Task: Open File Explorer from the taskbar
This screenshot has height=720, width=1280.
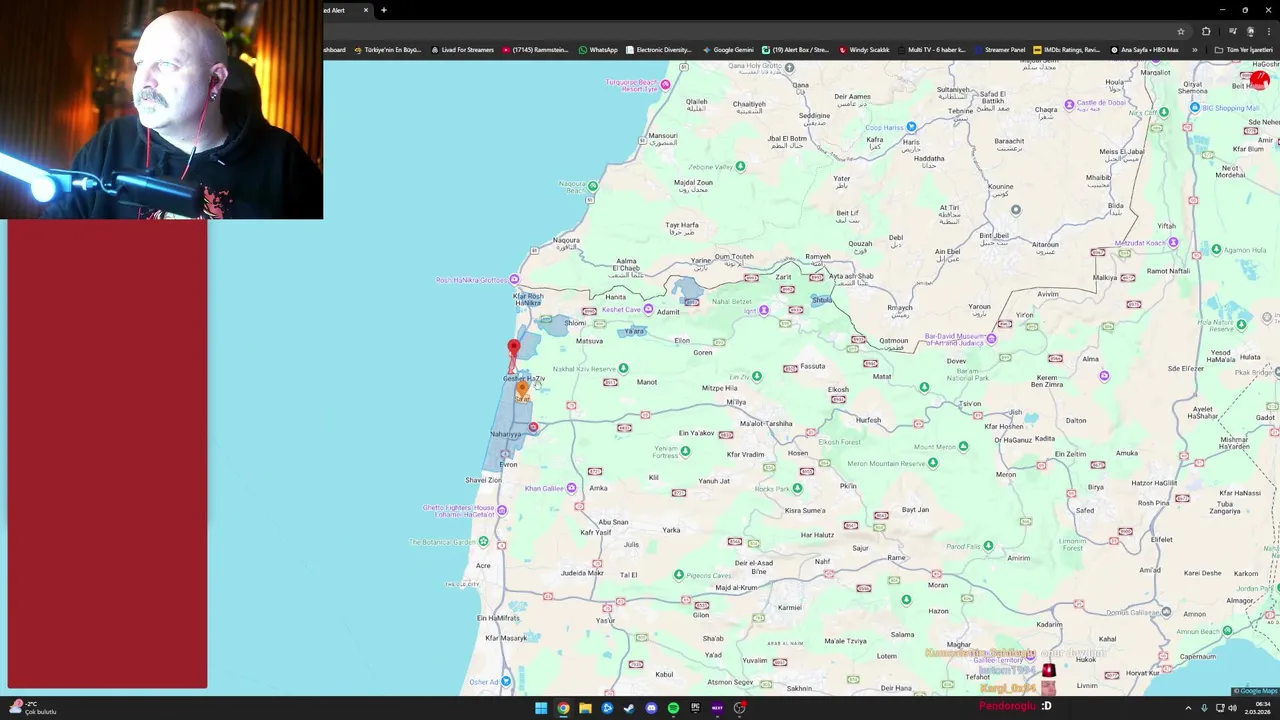Action: 585,708
